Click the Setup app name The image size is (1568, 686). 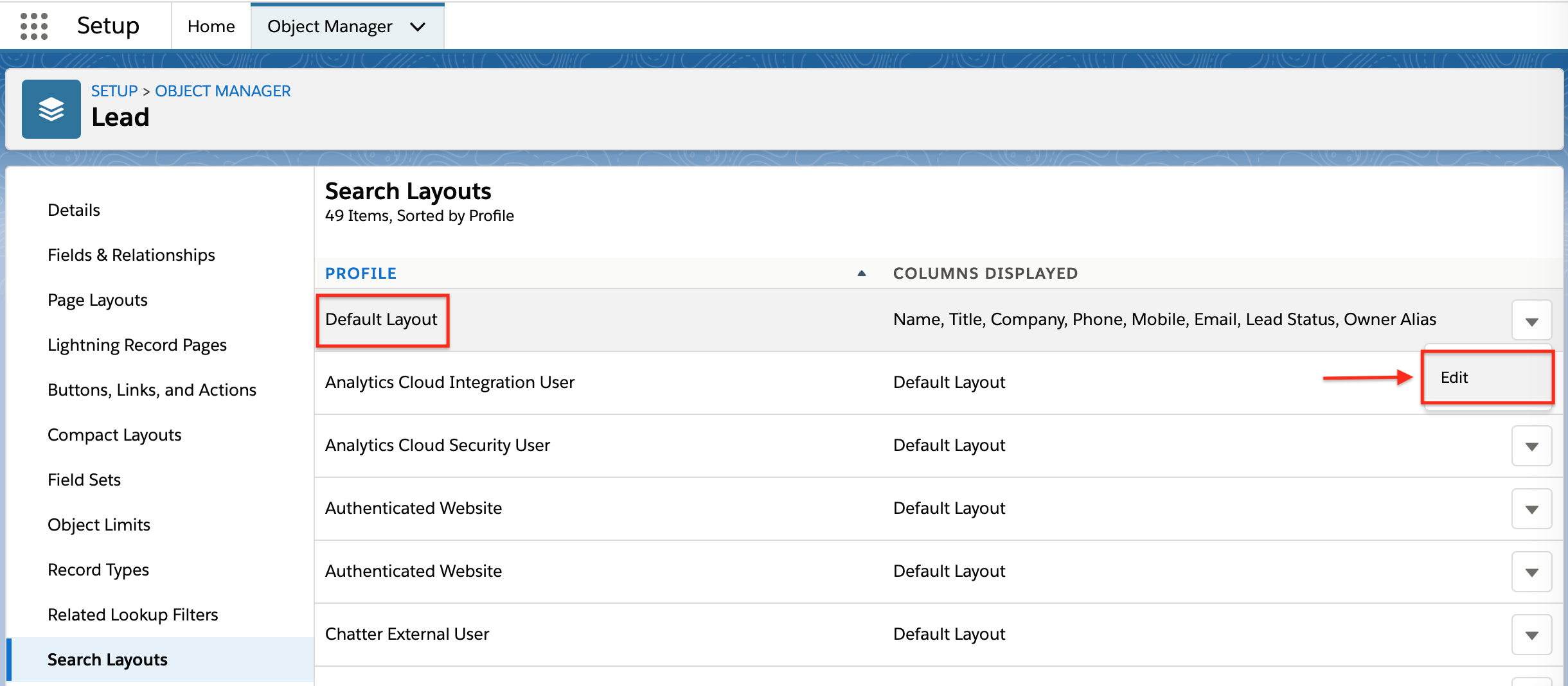pos(108,26)
